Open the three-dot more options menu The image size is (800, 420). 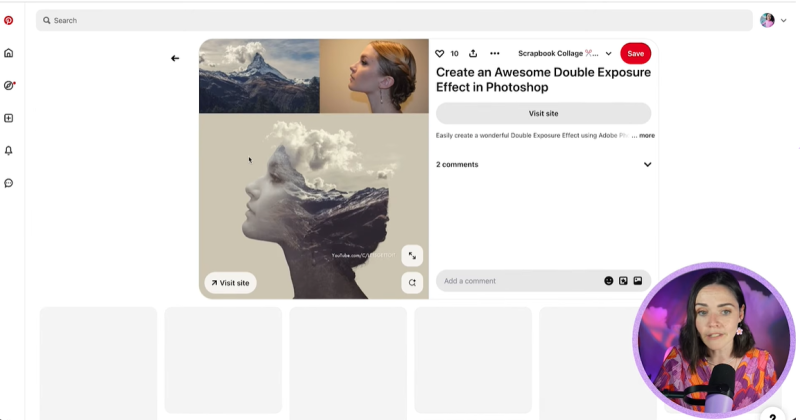[x=494, y=53]
